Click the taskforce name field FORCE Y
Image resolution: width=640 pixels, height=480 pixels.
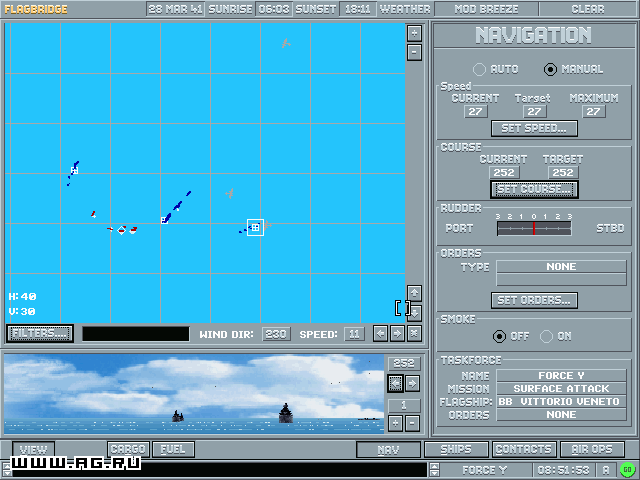click(562, 376)
